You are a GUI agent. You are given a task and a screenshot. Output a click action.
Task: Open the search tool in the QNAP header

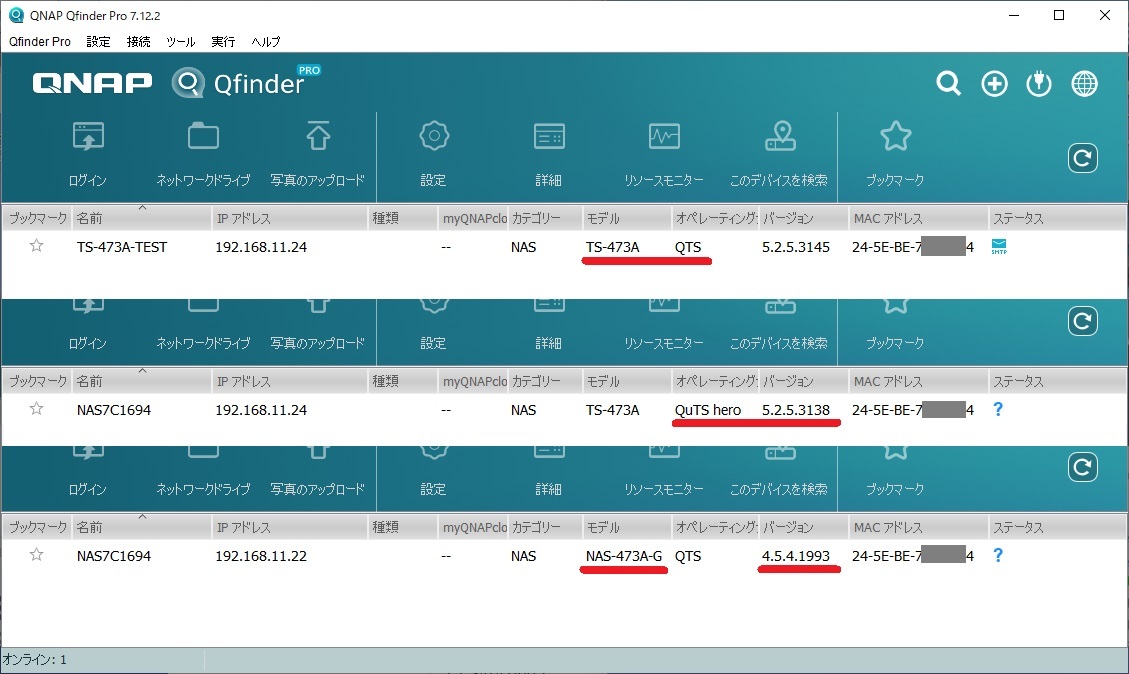(x=948, y=84)
